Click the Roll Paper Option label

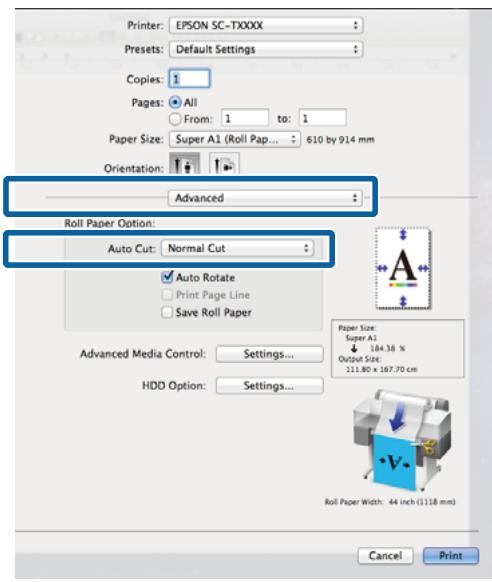click(110, 223)
